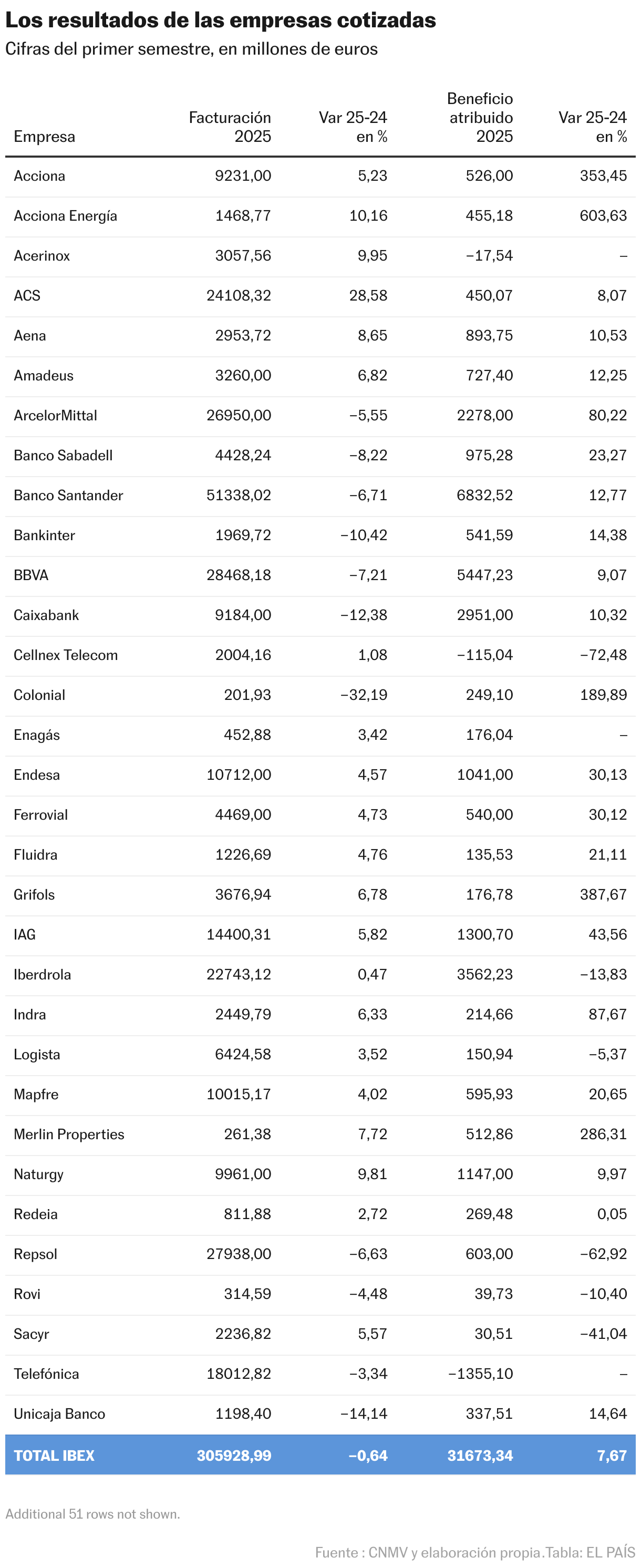Click Repsol's profit variation −62,92

603,1254
